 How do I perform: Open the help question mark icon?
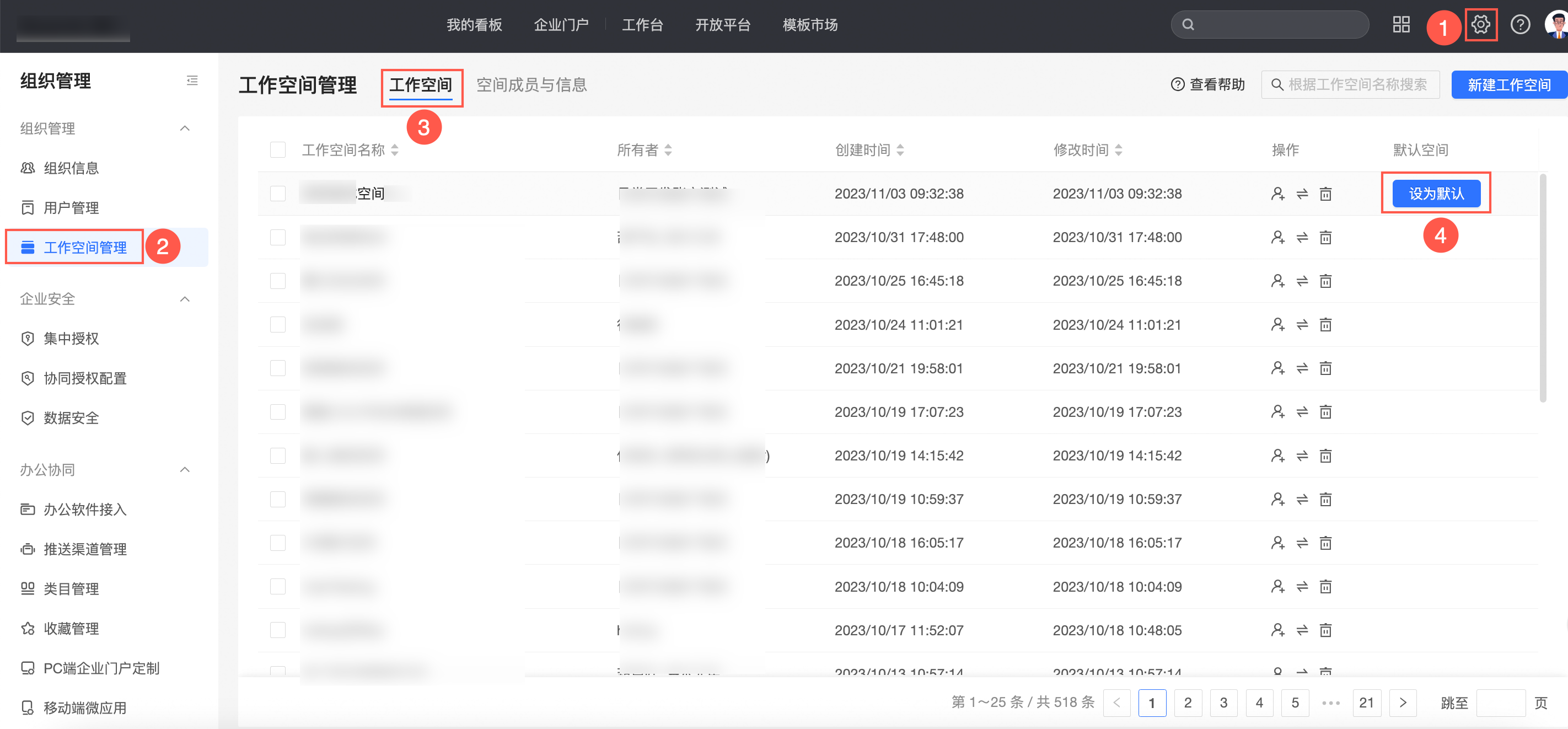tap(1520, 25)
